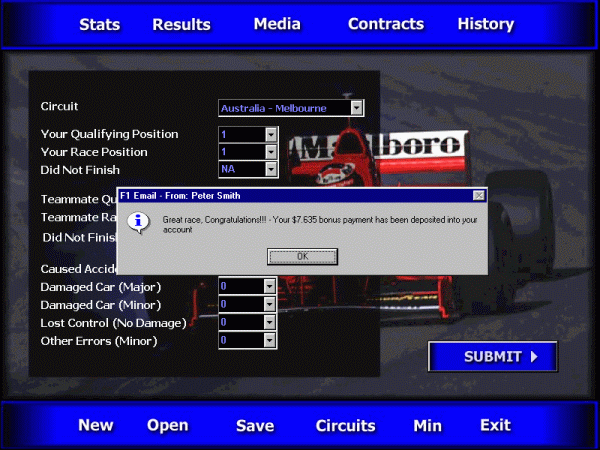
Task: Click OK in the F1 Email dialog
Action: pos(302,256)
